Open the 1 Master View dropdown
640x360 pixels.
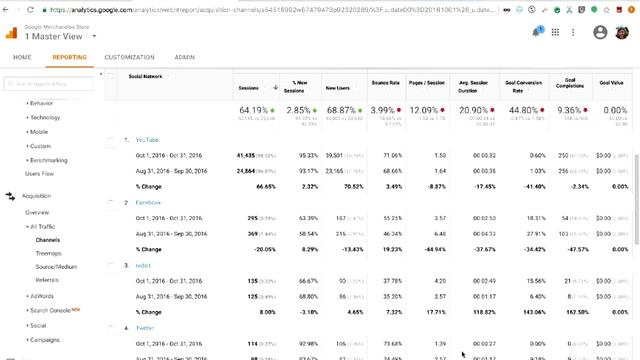point(60,36)
